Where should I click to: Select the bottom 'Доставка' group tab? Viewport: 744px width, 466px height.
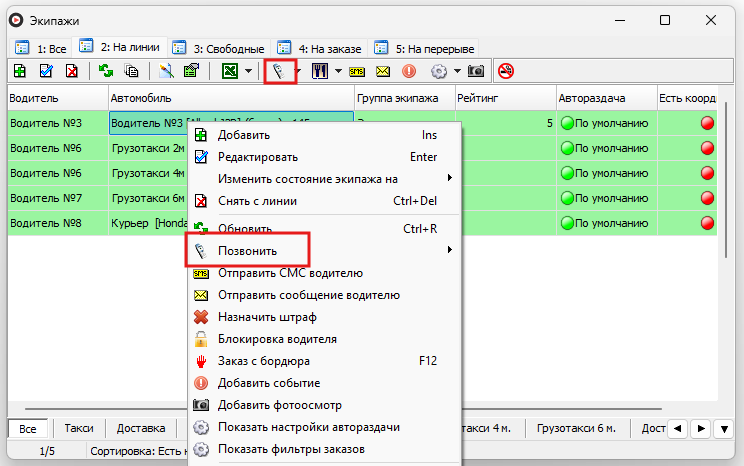[x=141, y=428]
